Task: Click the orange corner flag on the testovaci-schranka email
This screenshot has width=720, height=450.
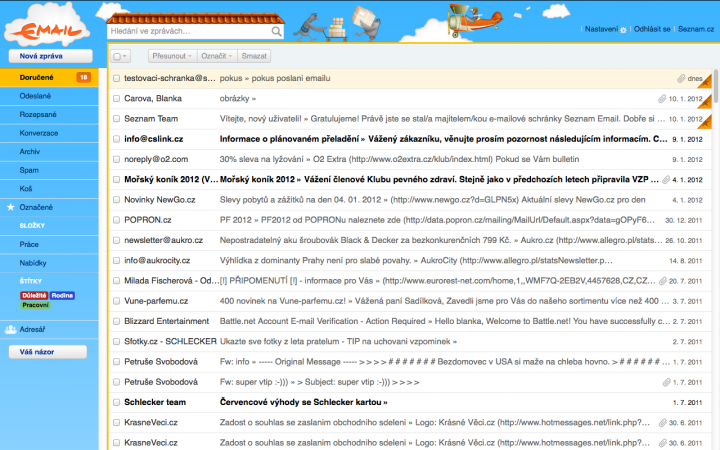Action: click(x=705, y=82)
